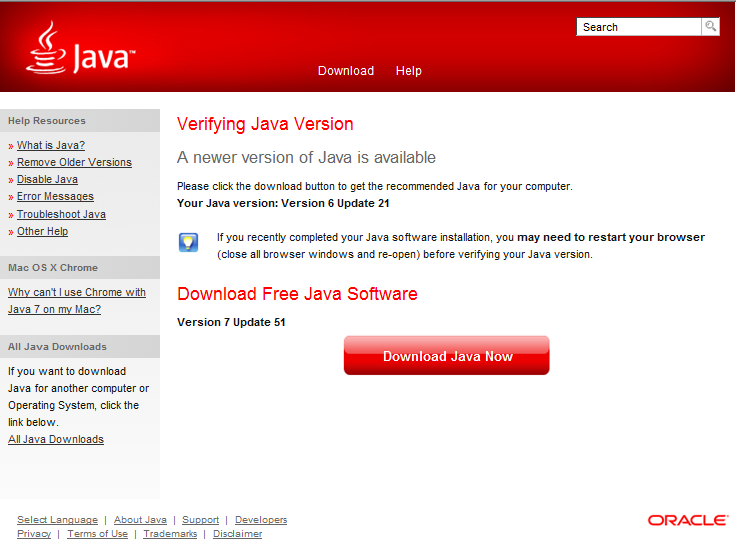The height and width of the screenshot is (546, 736).
Task: Click Privacy footer link
Action: coord(34,534)
